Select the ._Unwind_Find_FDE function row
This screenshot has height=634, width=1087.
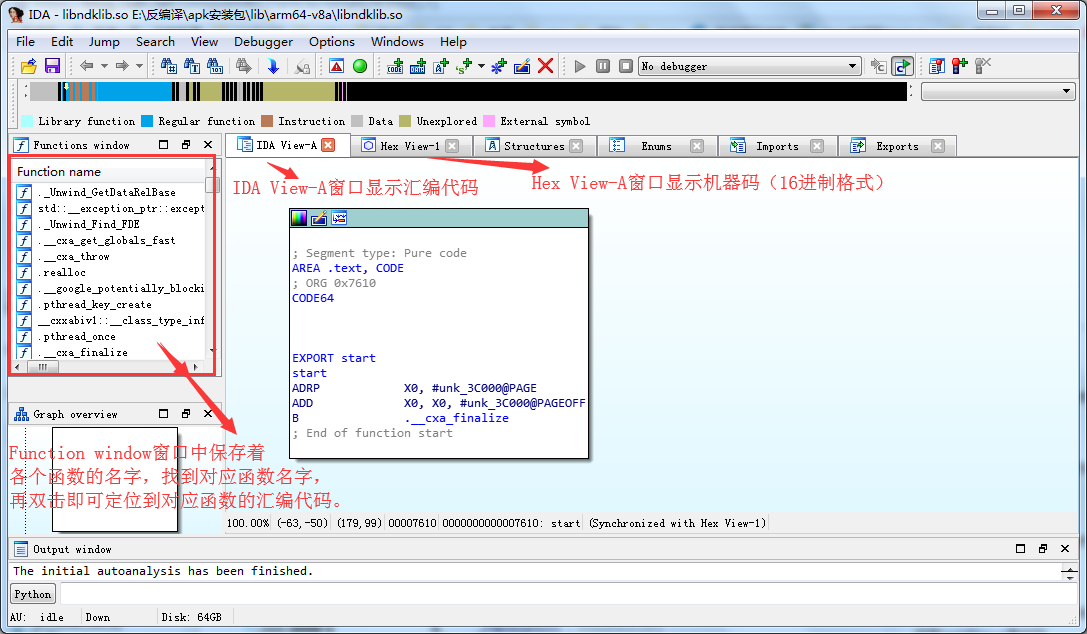110,224
